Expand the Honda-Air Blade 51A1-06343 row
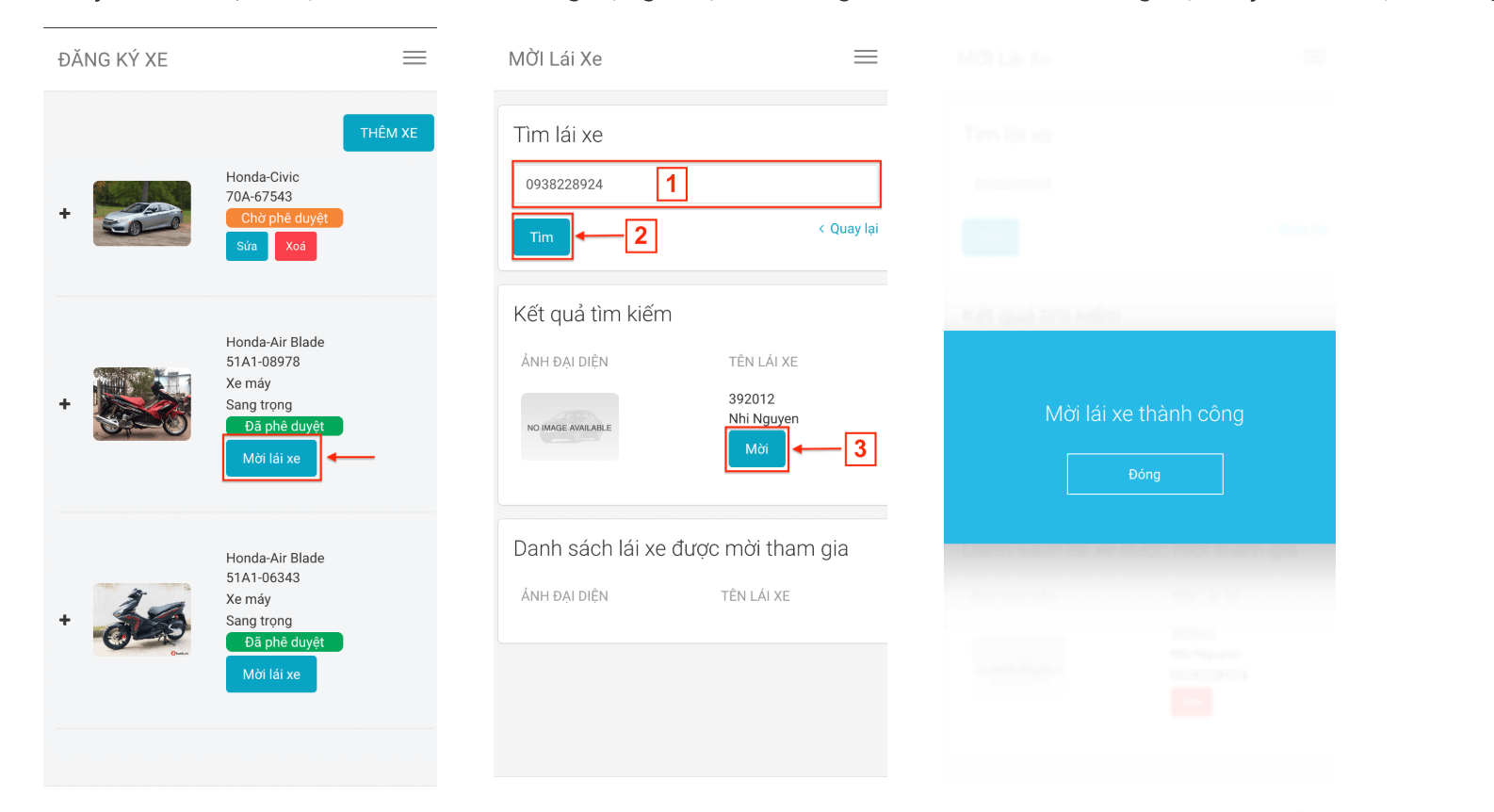Viewport: 1494px width, 812px height. [x=65, y=620]
